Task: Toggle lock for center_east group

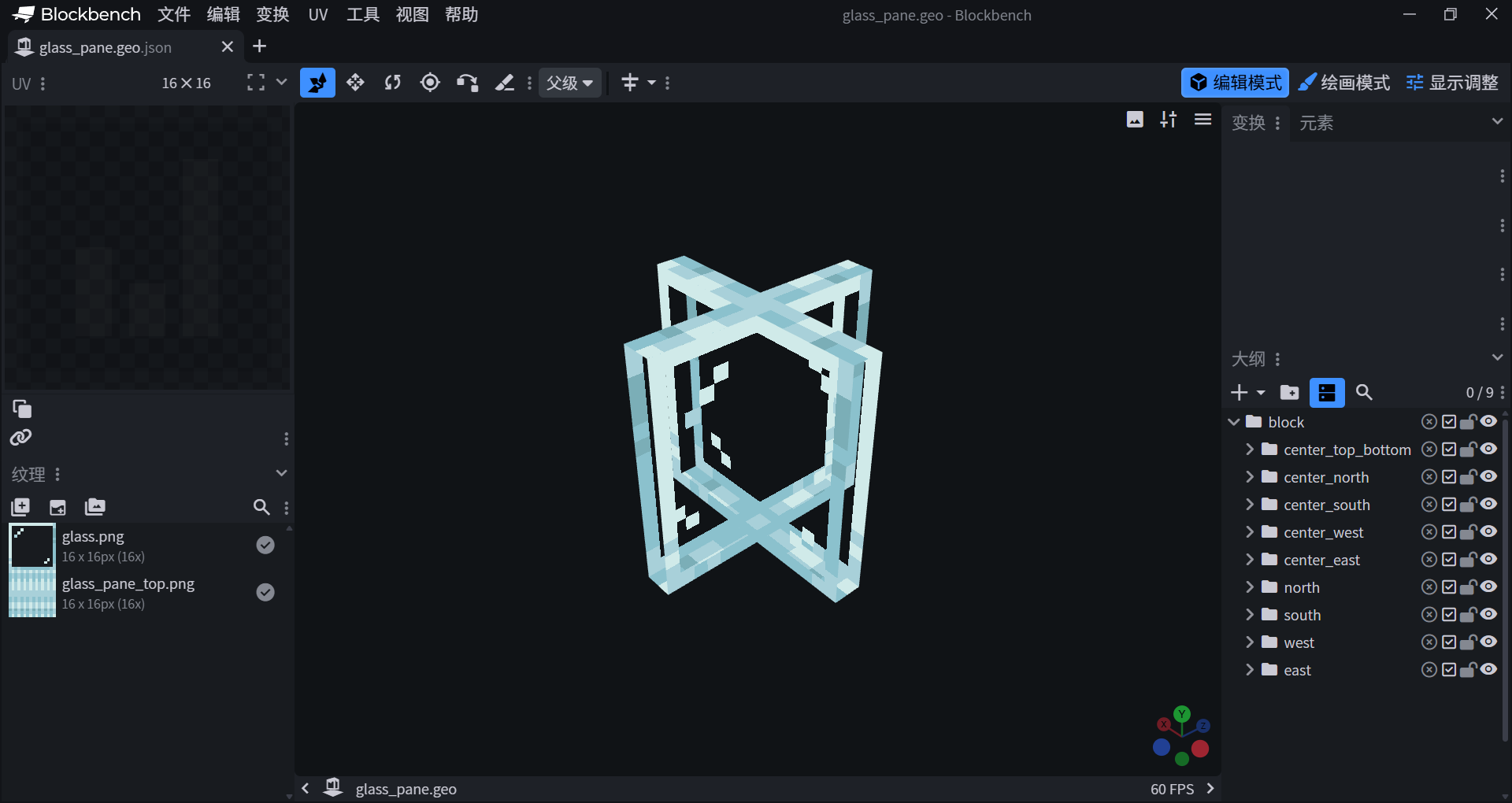Action: coord(1468,560)
